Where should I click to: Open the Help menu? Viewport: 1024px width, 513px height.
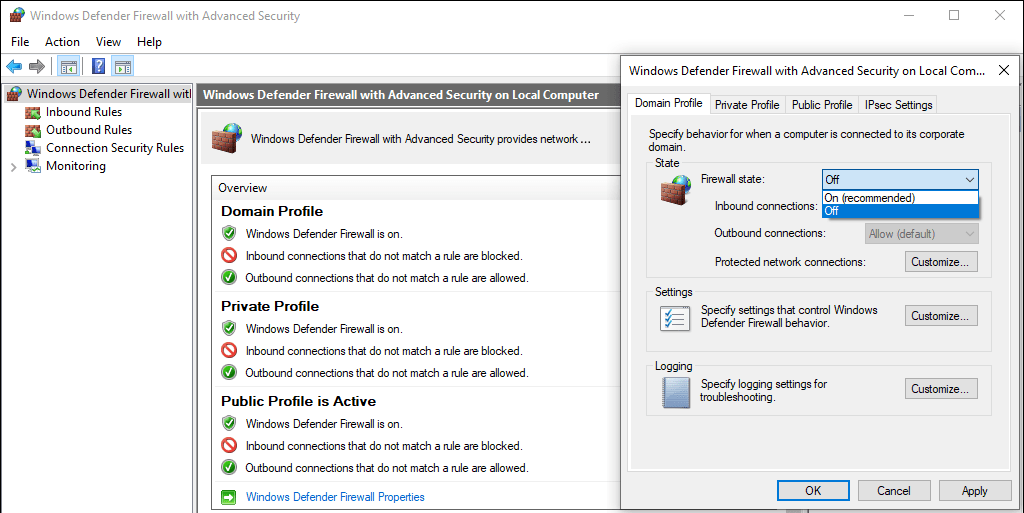point(149,42)
